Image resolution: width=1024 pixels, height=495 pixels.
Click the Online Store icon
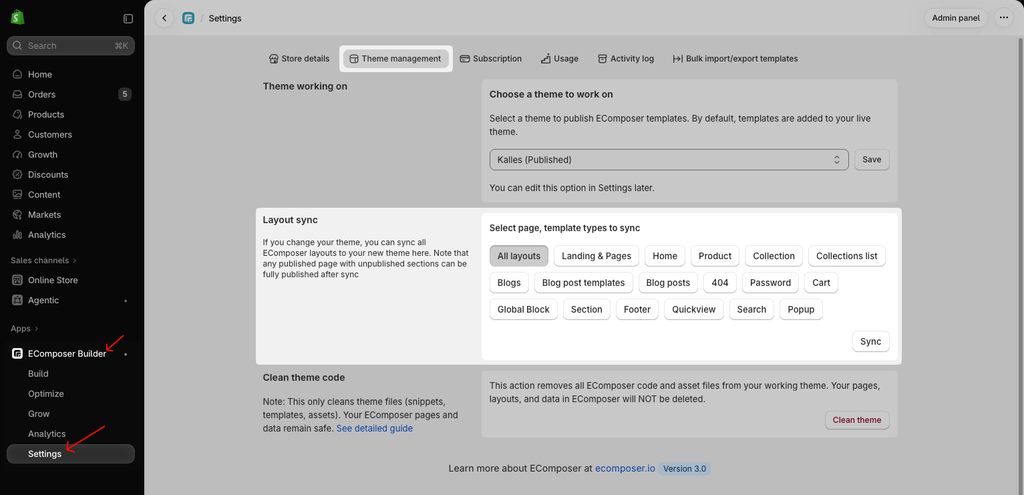point(18,280)
